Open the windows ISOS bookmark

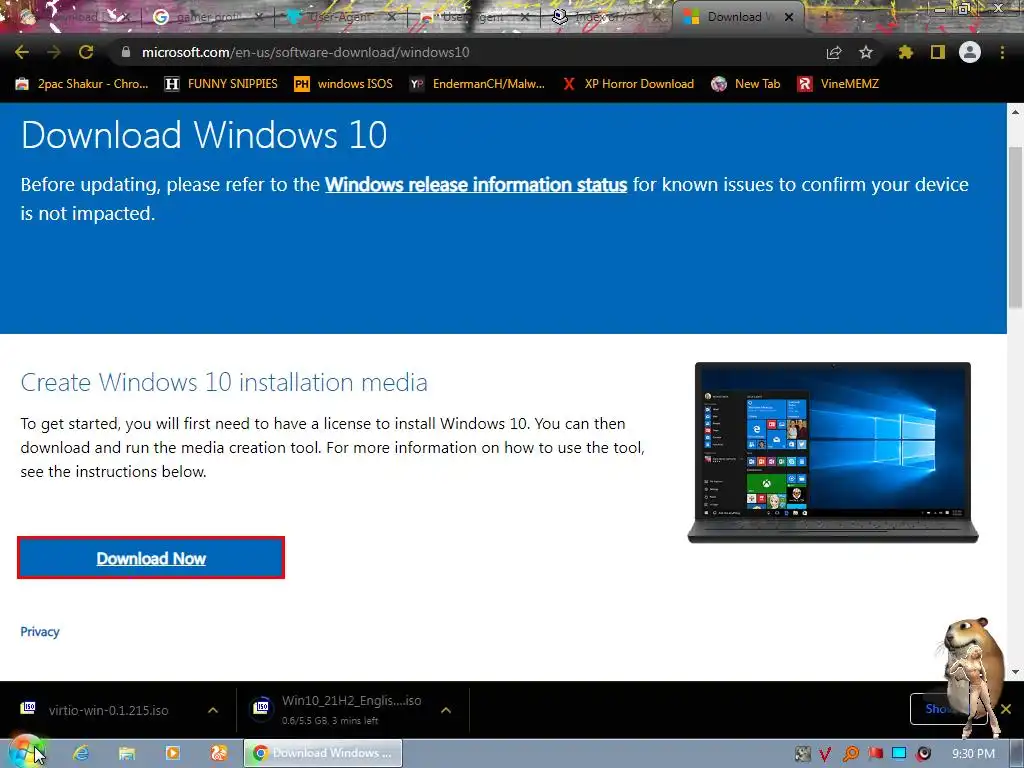click(344, 84)
